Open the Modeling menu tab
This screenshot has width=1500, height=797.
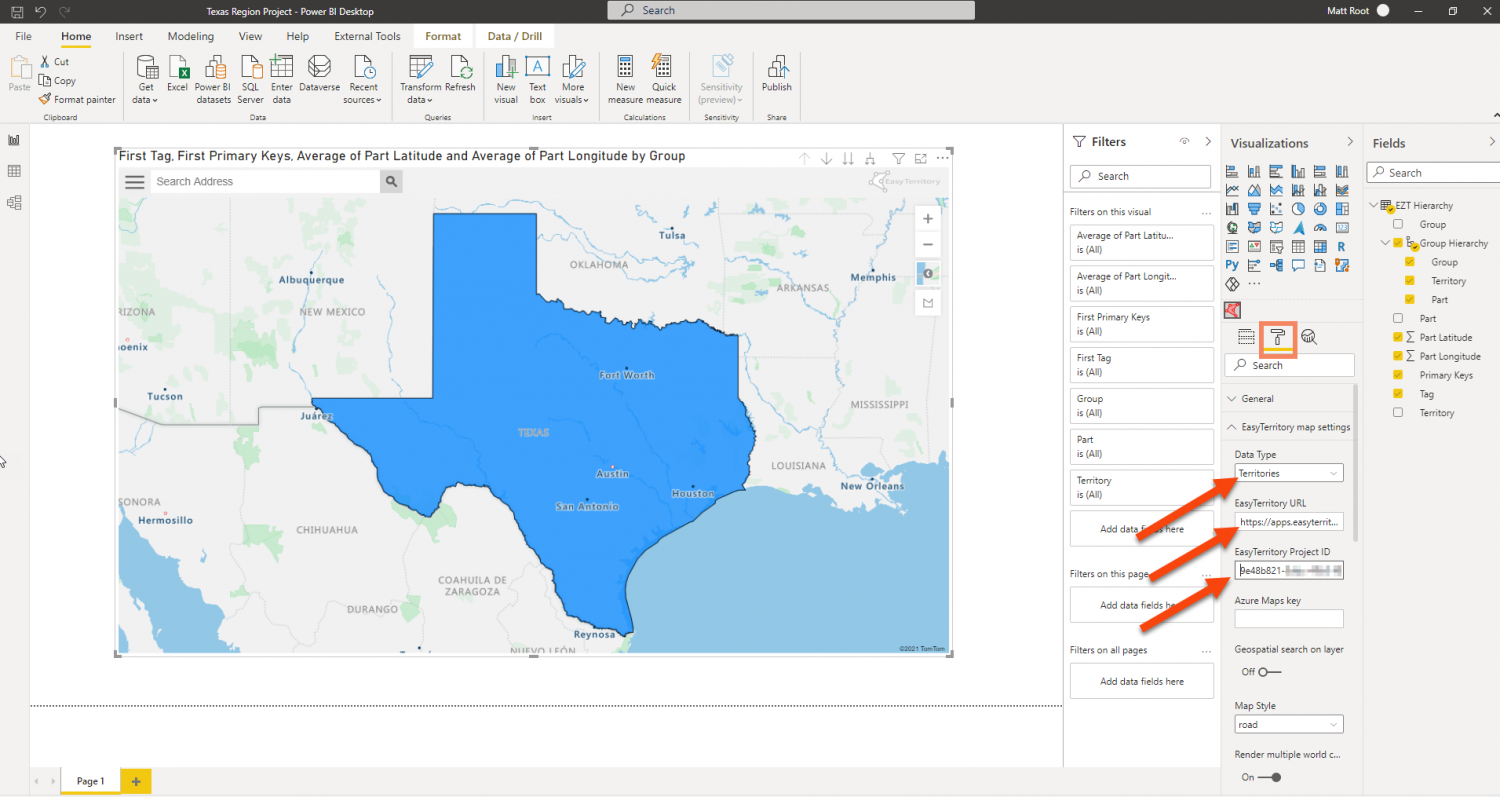(190, 36)
